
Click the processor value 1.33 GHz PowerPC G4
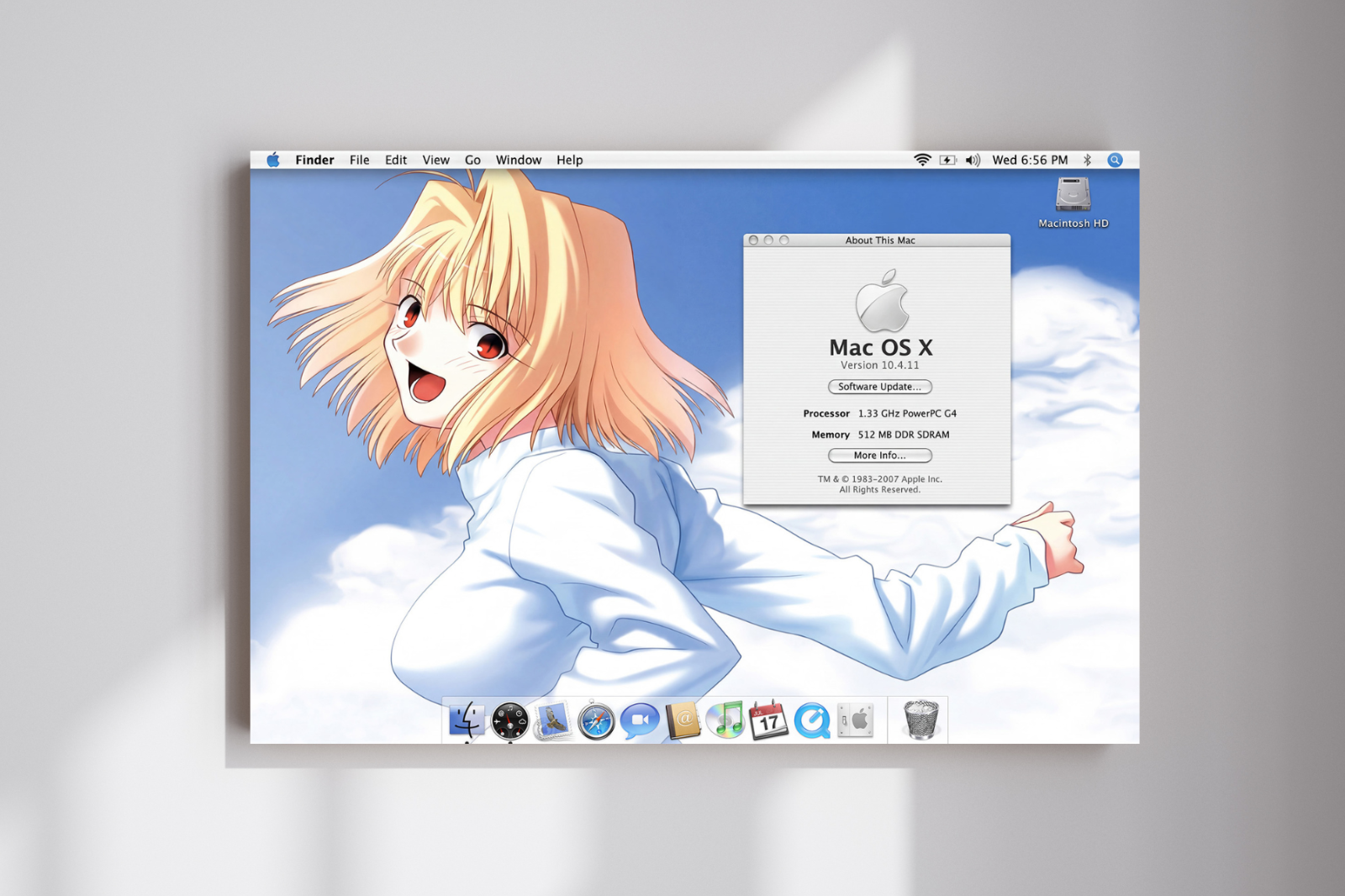pyautogui.click(x=907, y=414)
